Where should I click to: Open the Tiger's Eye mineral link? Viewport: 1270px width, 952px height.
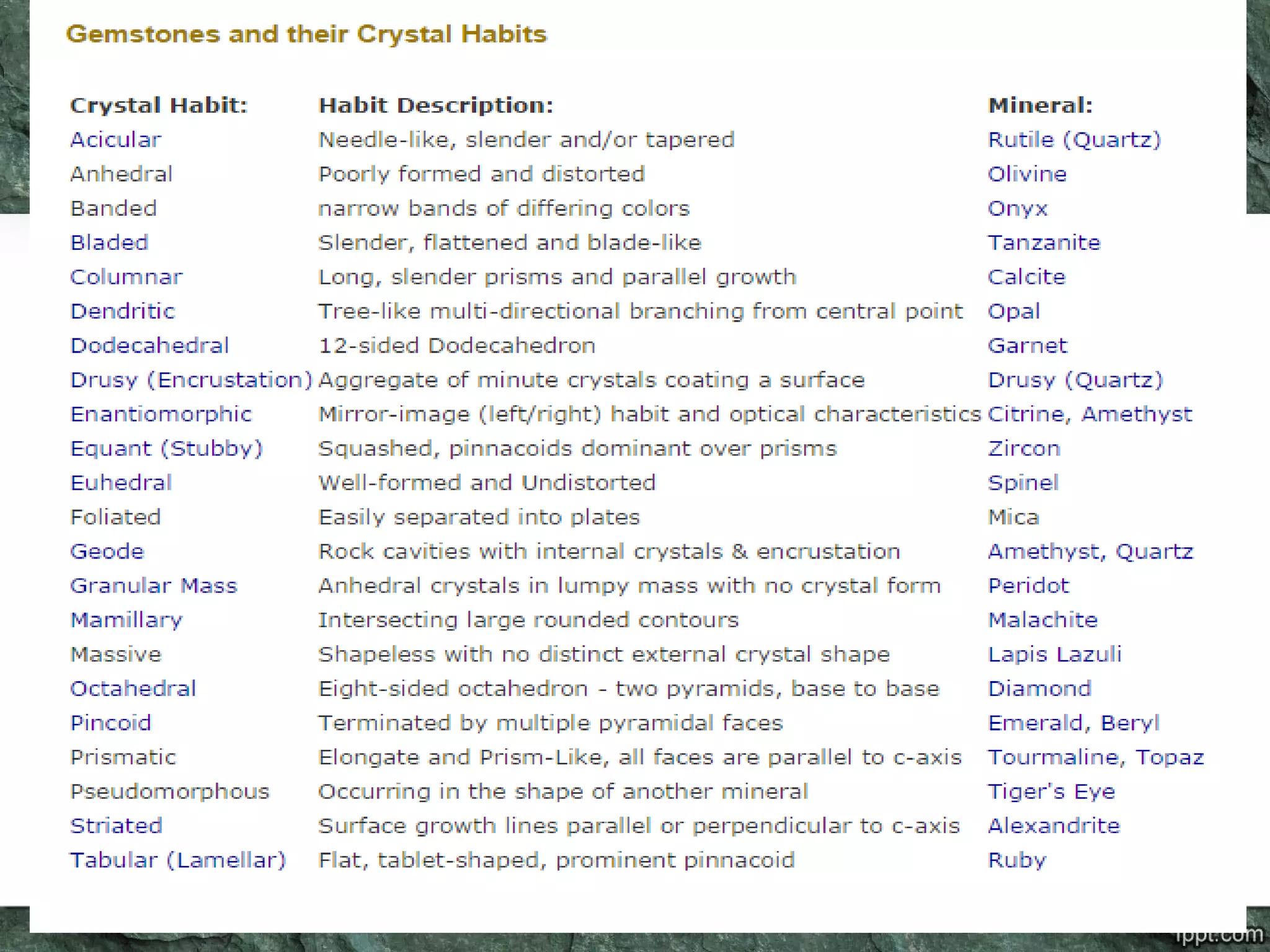(1051, 791)
